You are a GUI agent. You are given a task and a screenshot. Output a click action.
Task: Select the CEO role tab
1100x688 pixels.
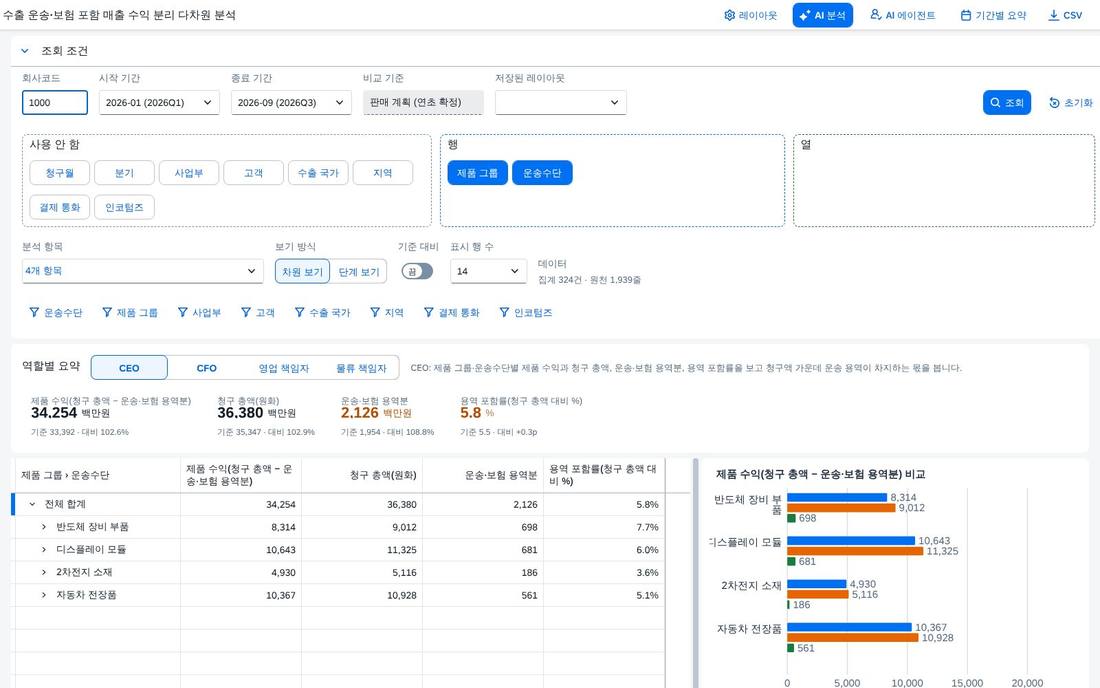[x=129, y=367]
